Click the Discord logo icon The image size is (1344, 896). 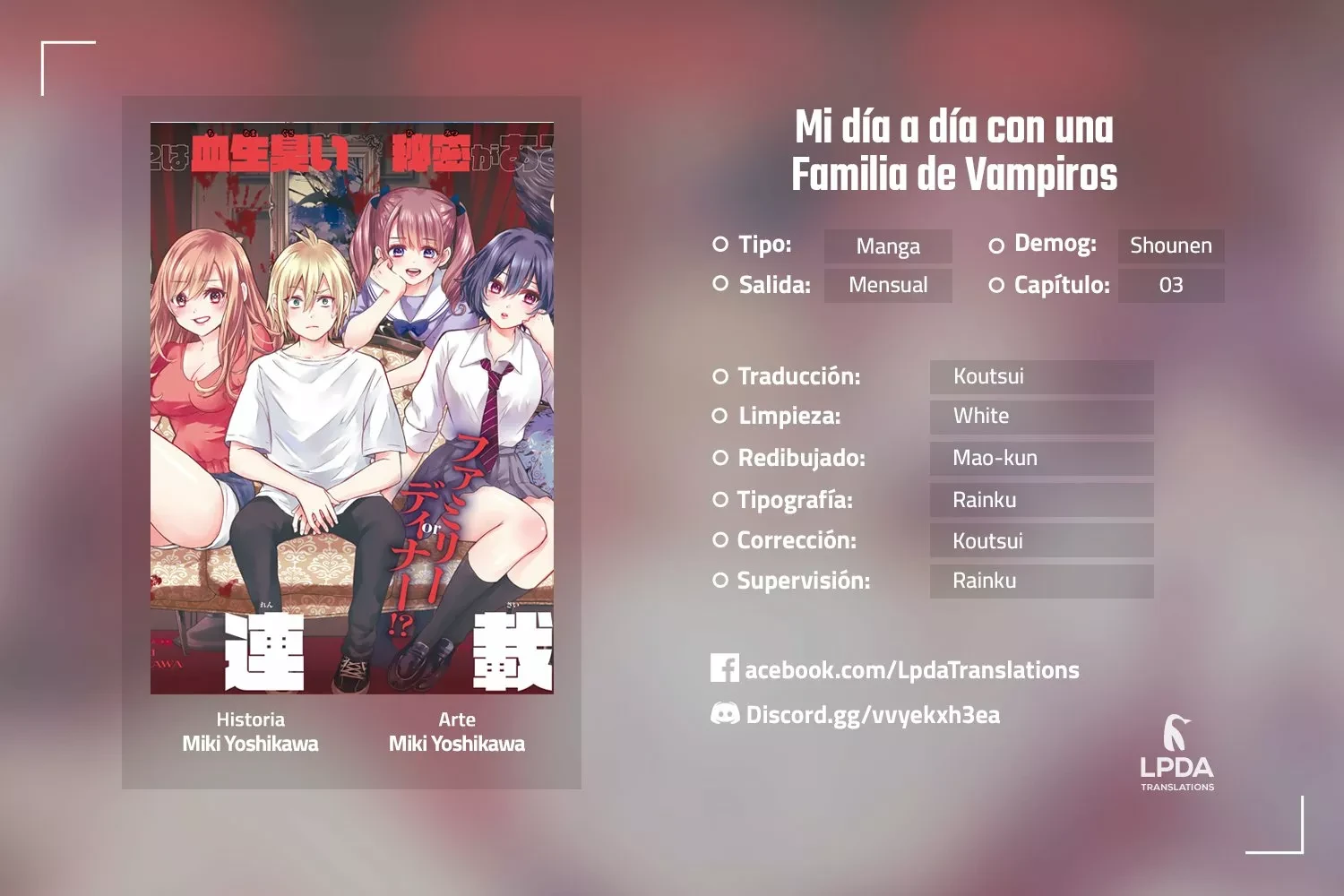725,713
